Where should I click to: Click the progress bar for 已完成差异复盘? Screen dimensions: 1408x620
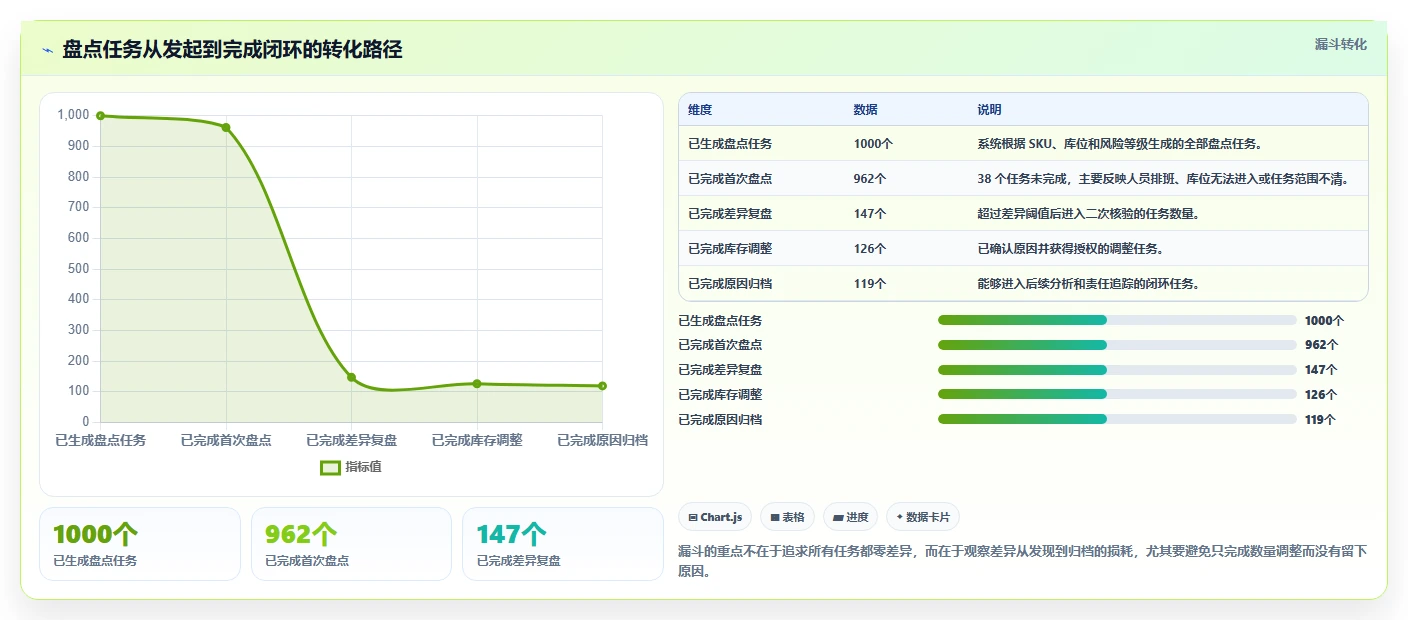(x=1117, y=370)
